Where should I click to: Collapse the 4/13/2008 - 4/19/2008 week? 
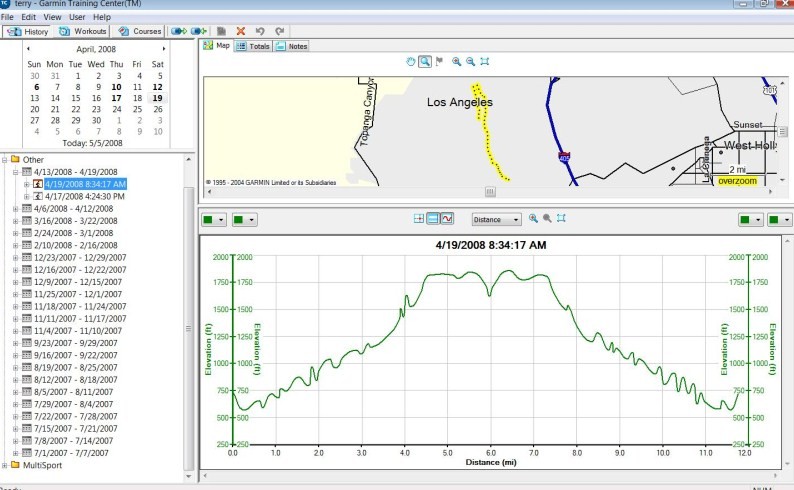(x=16, y=172)
